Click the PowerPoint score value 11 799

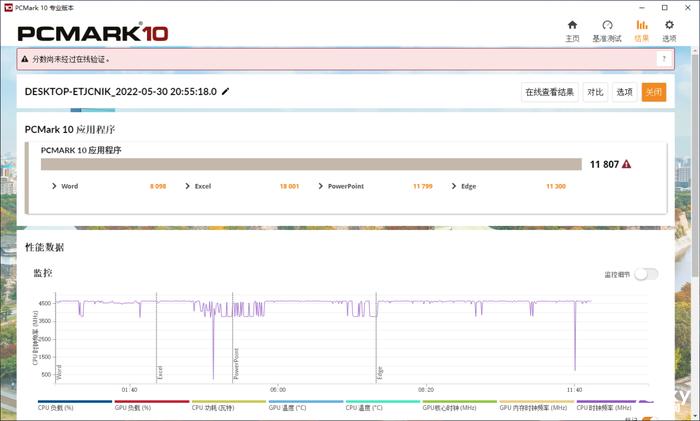coord(423,186)
